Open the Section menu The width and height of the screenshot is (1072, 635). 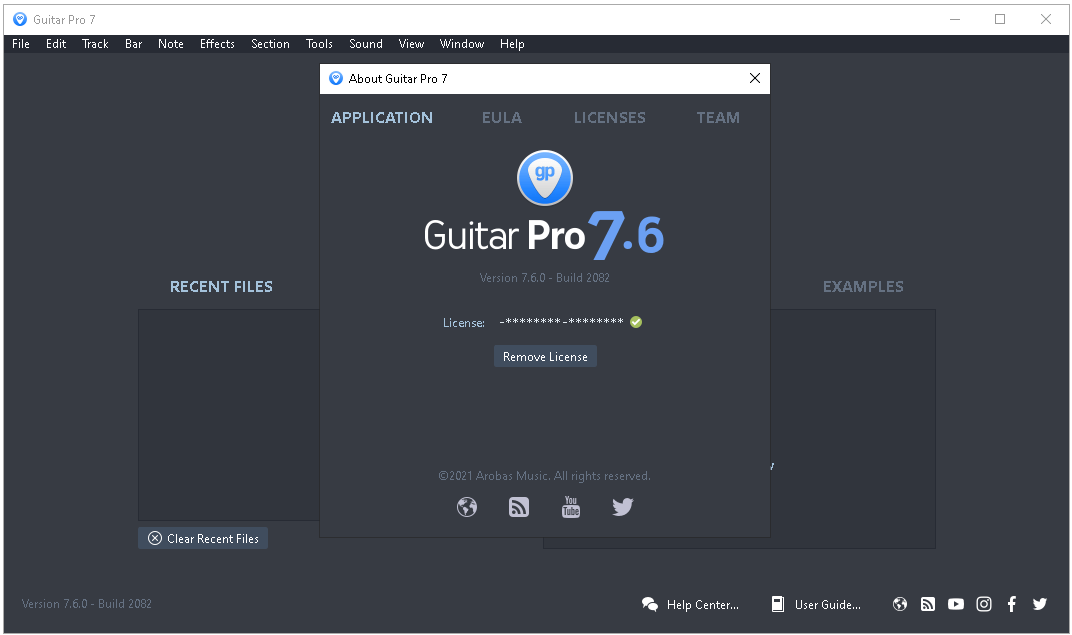[x=270, y=44]
